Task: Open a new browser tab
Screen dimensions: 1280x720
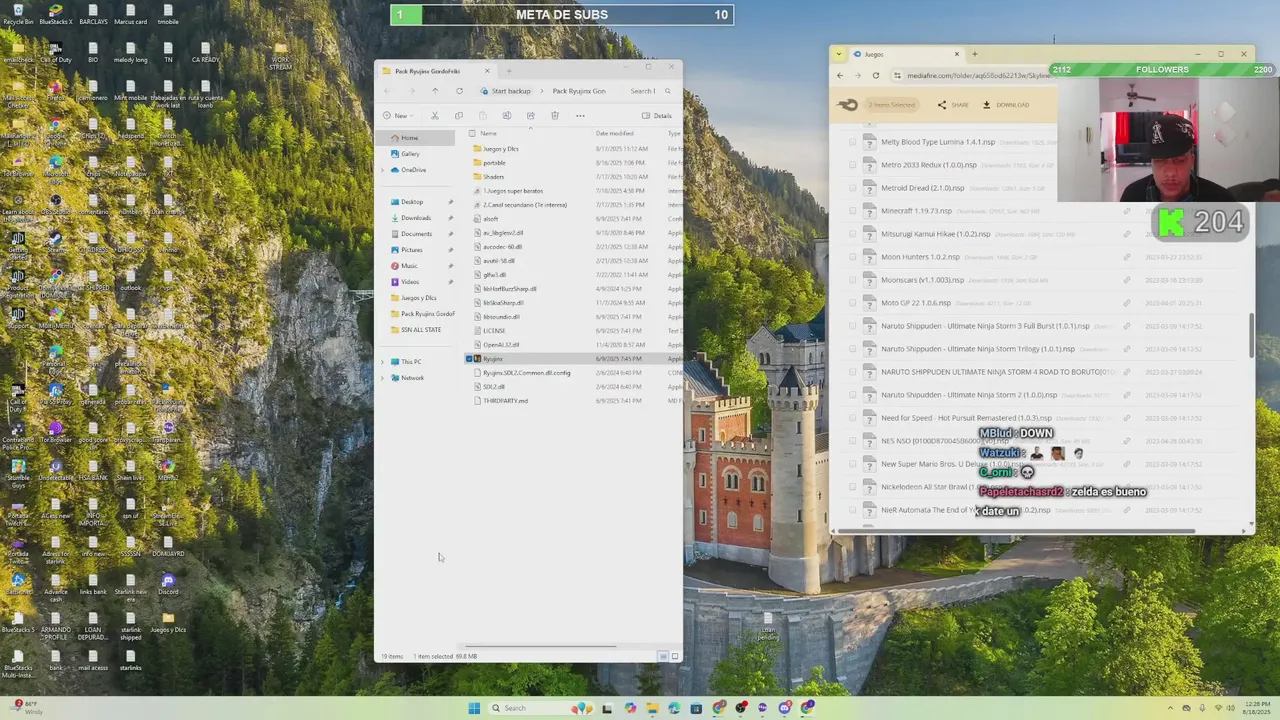Action: coord(975,54)
